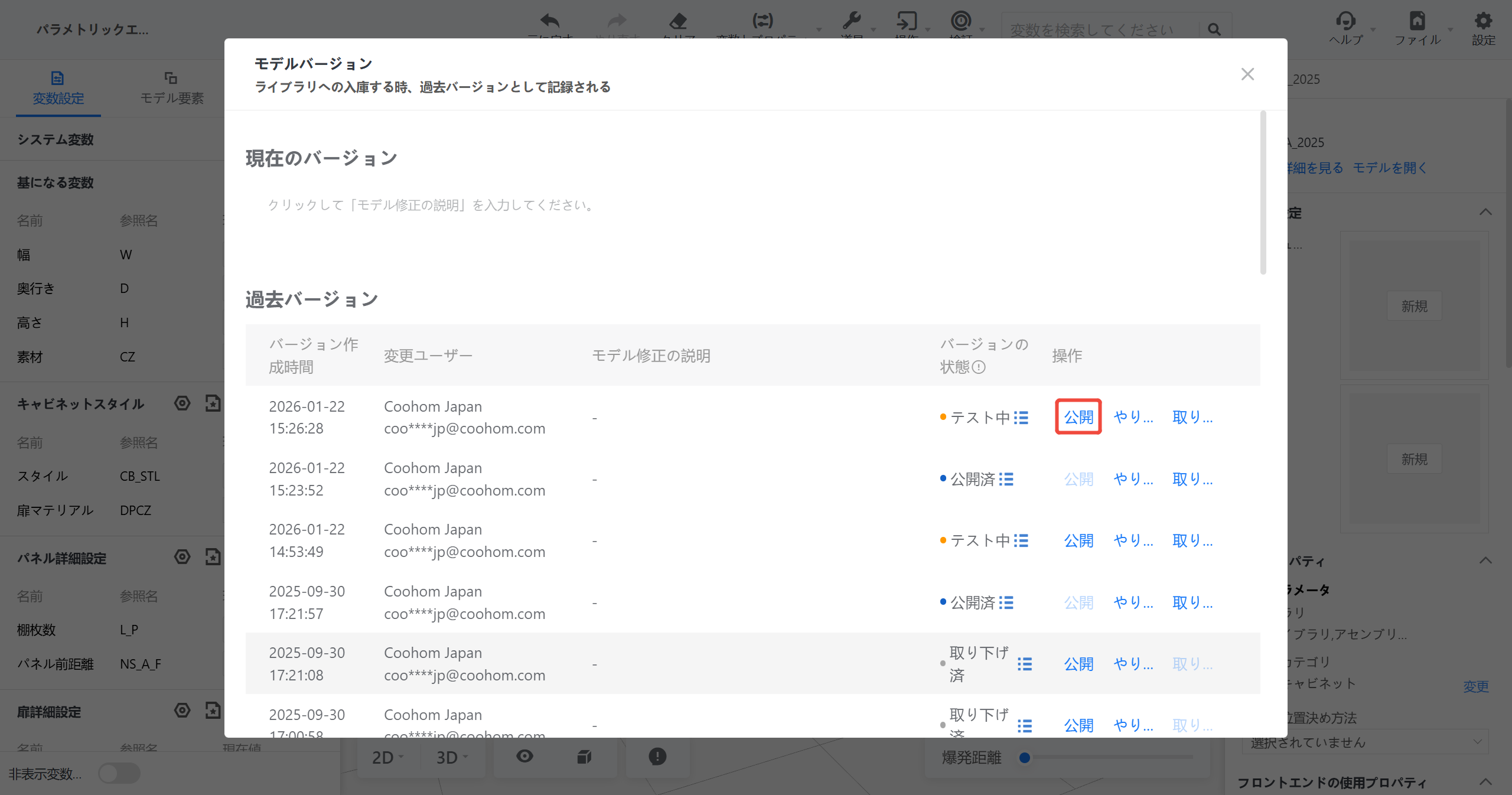
Task: Expand the dropdown arrow beside the verification icon
Action: click(x=982, y=29)
